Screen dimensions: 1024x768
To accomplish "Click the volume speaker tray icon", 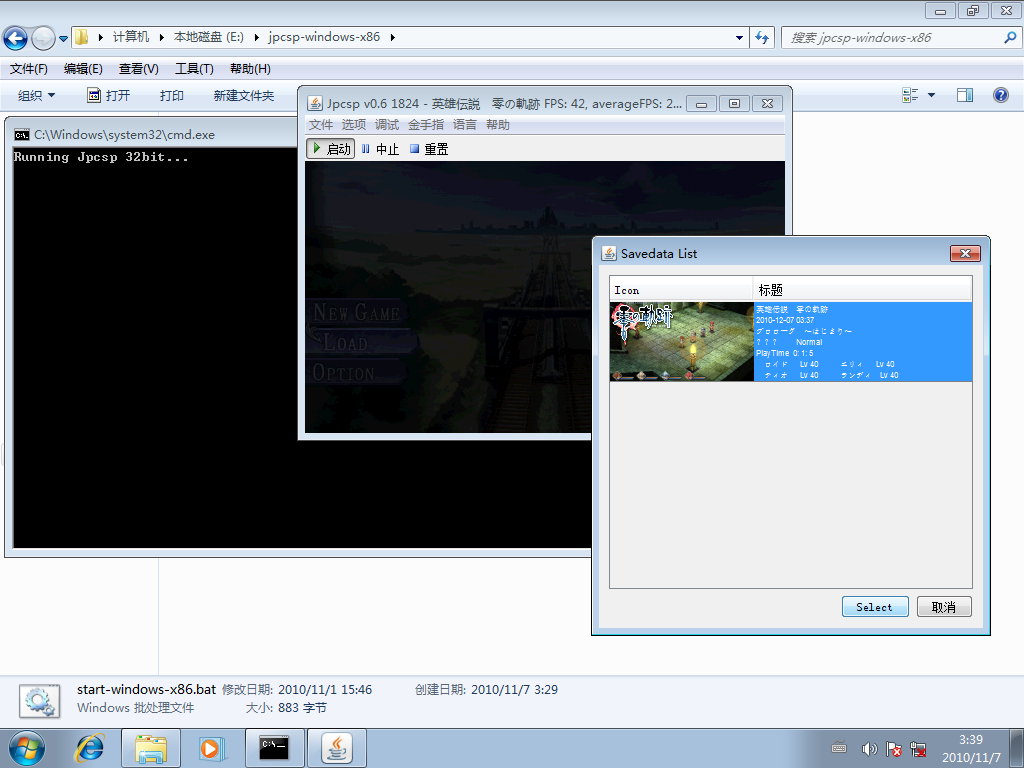I will tap(869, 749).
